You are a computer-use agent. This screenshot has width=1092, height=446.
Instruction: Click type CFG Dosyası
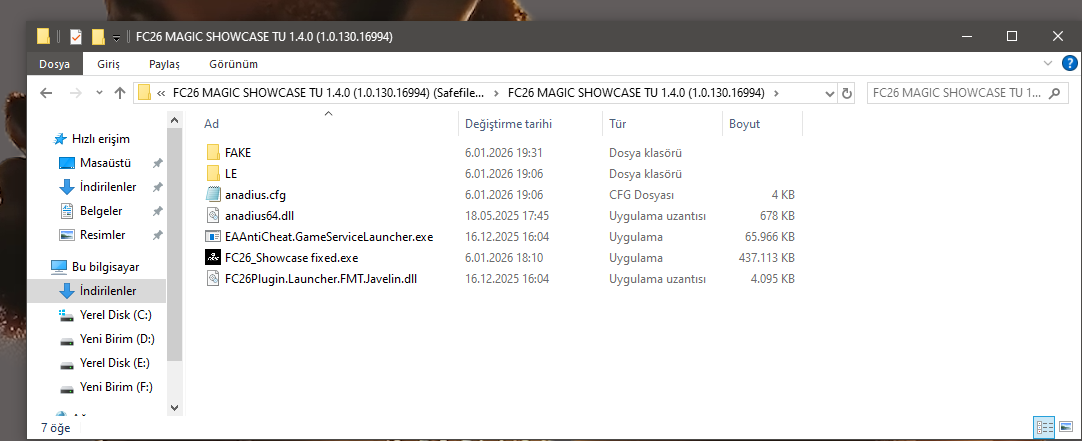[641, 195]
